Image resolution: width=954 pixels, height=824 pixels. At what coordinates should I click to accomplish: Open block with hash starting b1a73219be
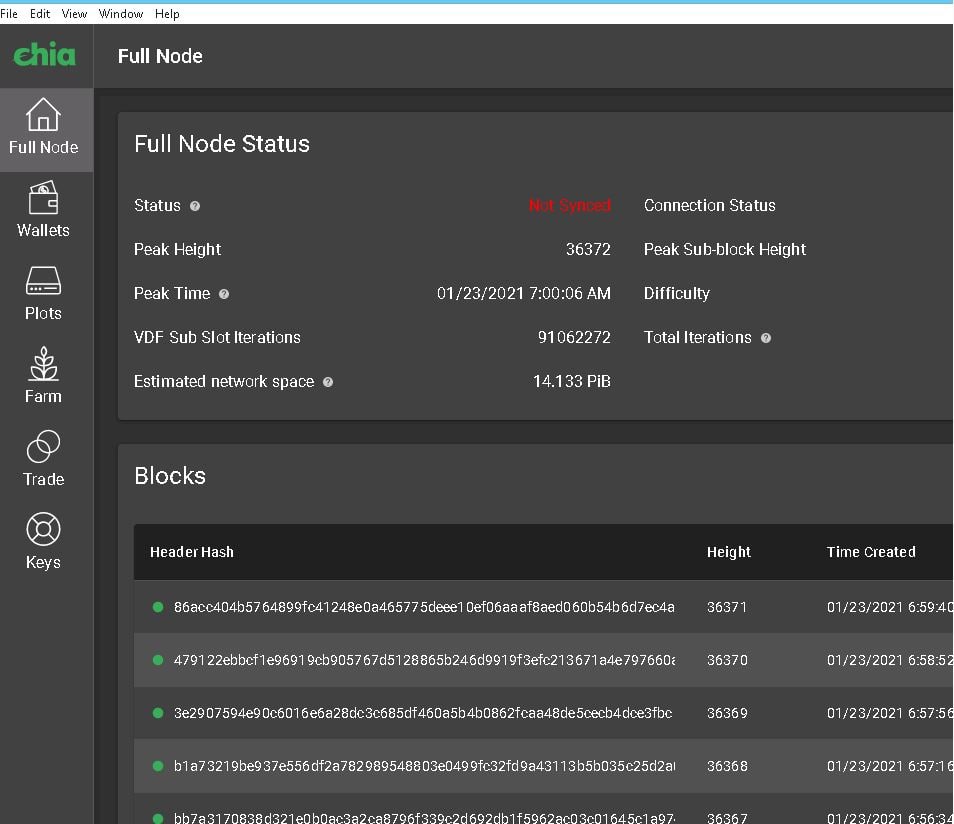(x=424, y=766)
